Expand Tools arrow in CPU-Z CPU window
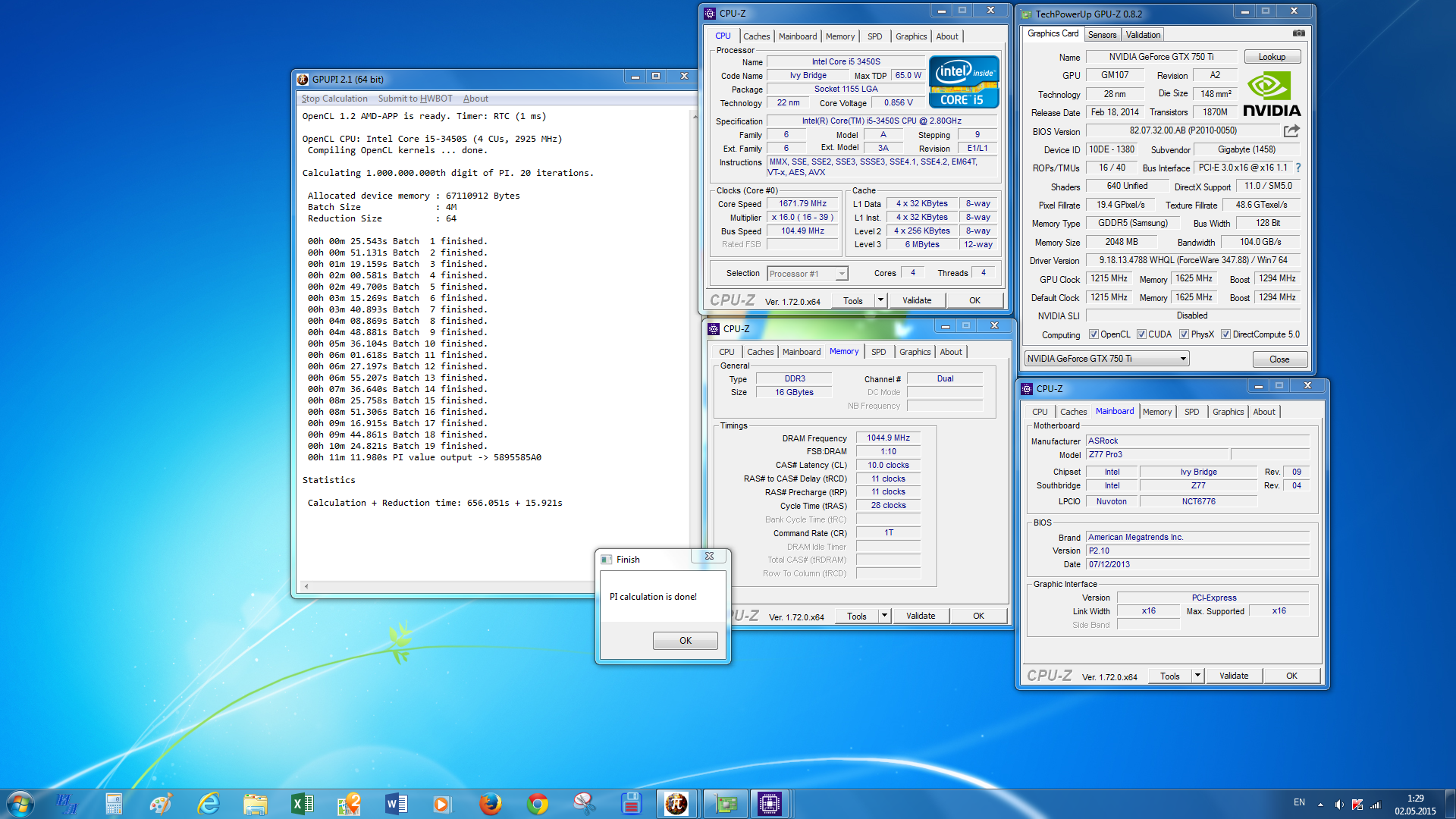The height and width of the screenshot is (819, 1456). click(880, 300)
